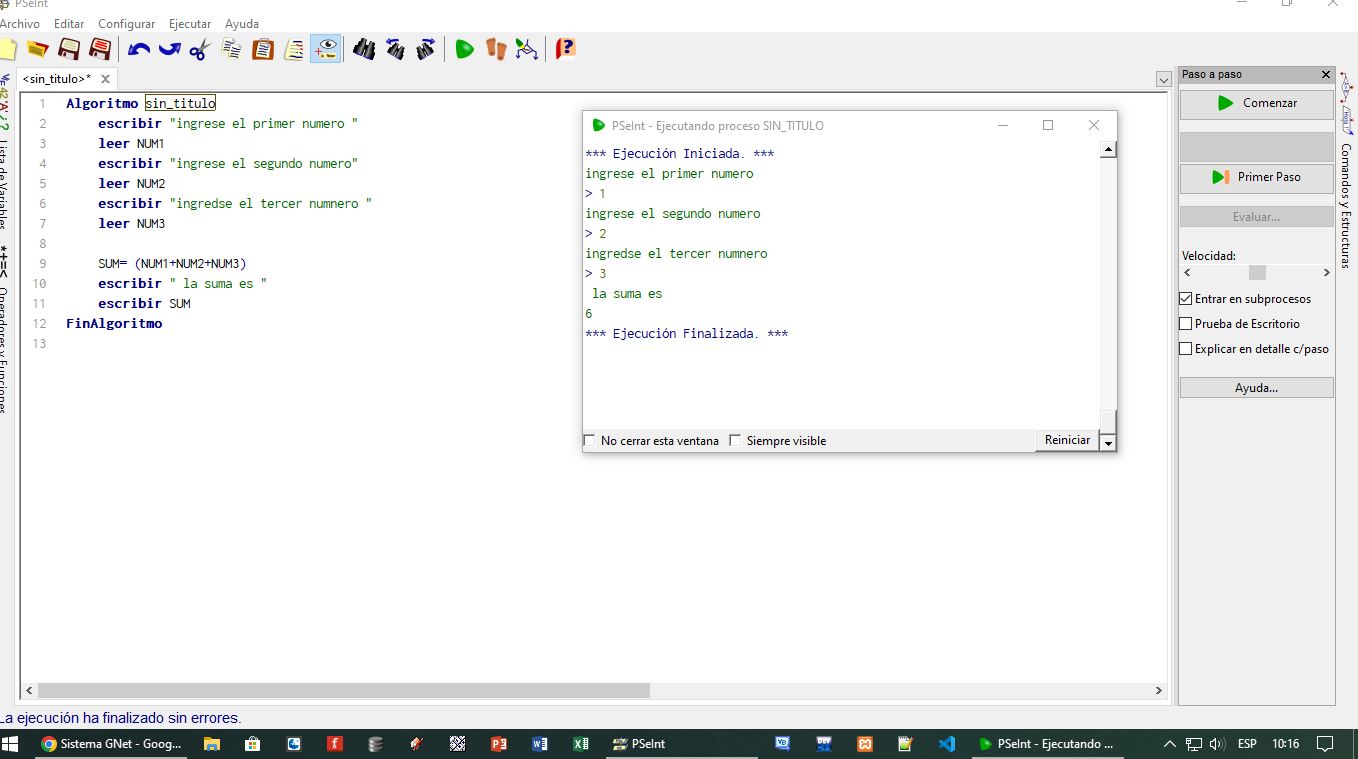Open the help book icon
The image size is (1358, 759).
(566, 48)
